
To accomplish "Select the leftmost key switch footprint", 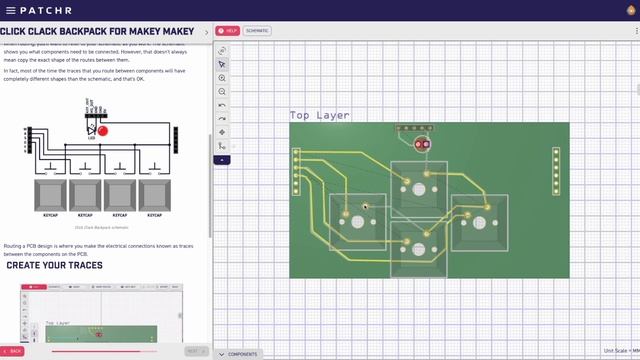I will [358, 222].
